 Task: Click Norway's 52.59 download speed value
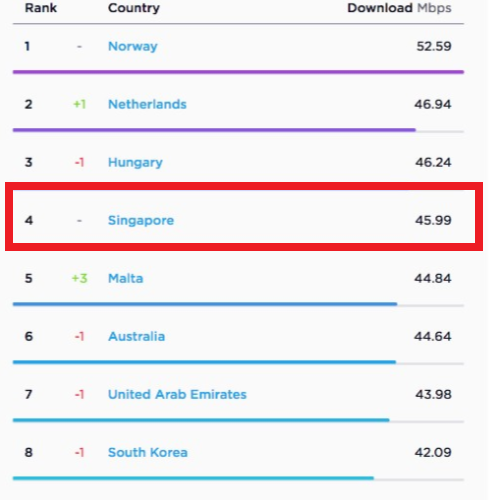point(434,46)
